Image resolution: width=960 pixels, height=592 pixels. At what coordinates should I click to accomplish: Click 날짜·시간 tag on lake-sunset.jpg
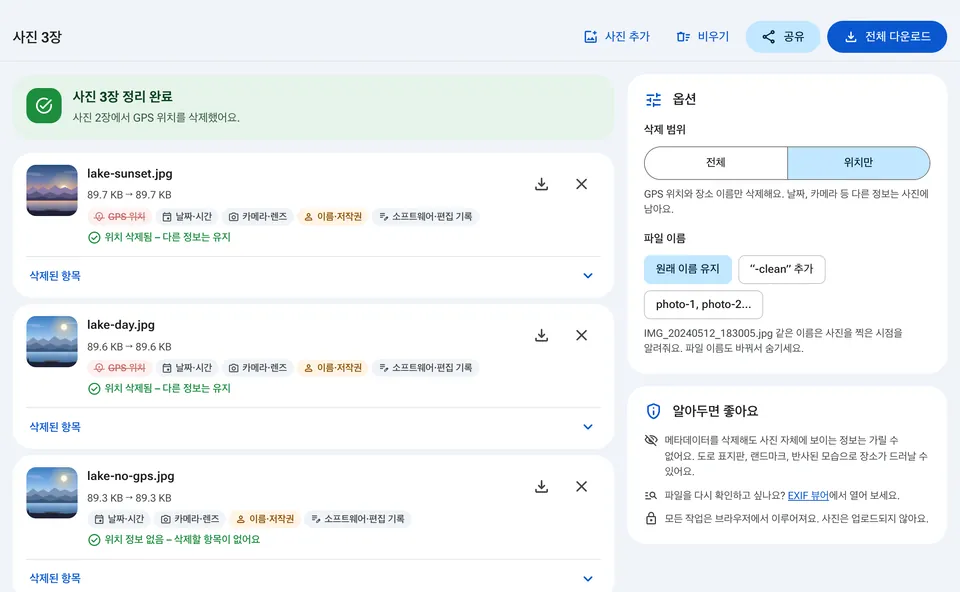pos(187,217)
